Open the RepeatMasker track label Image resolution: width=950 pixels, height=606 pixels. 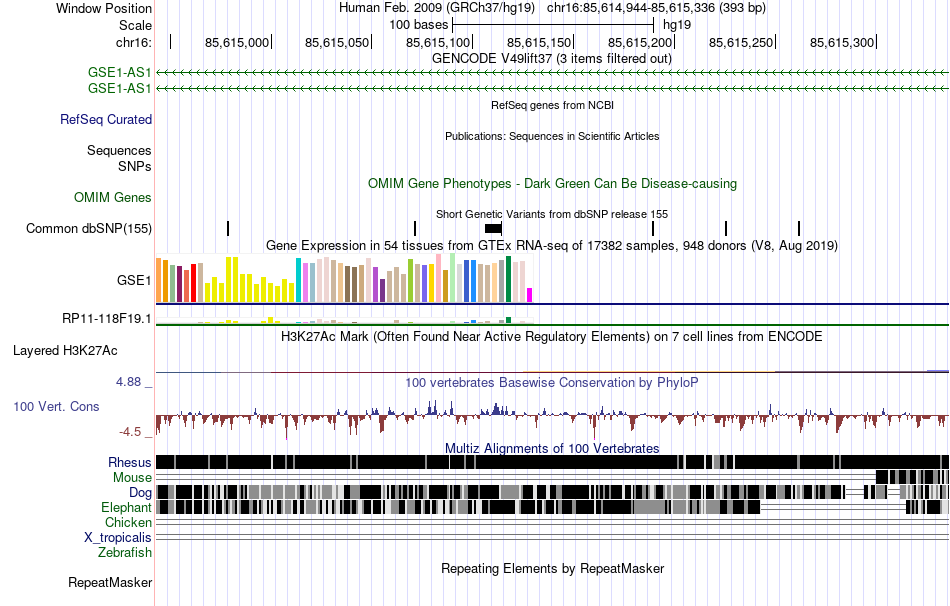[110, 583]
